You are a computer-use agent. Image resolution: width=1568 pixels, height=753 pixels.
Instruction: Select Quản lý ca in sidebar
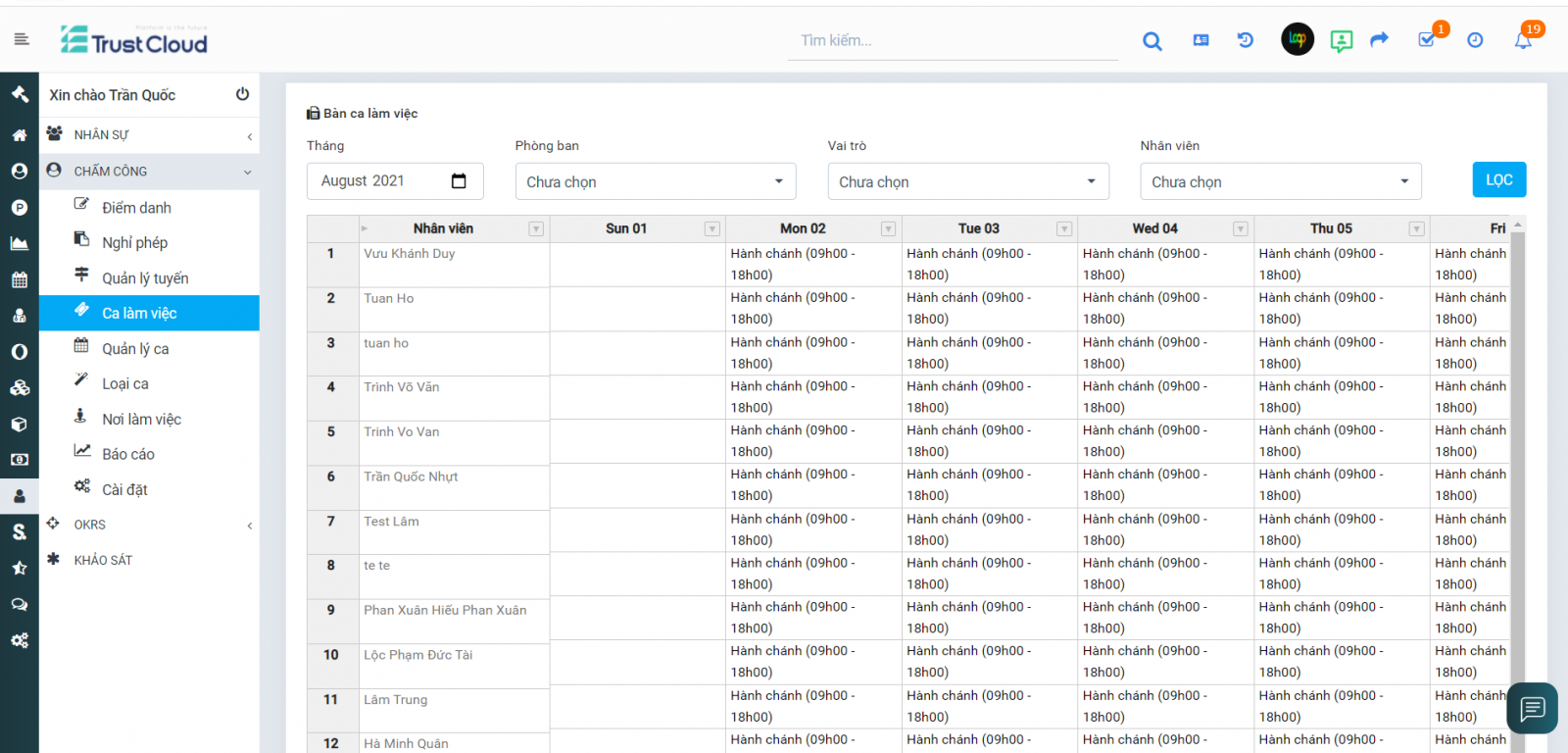point(135,349)
